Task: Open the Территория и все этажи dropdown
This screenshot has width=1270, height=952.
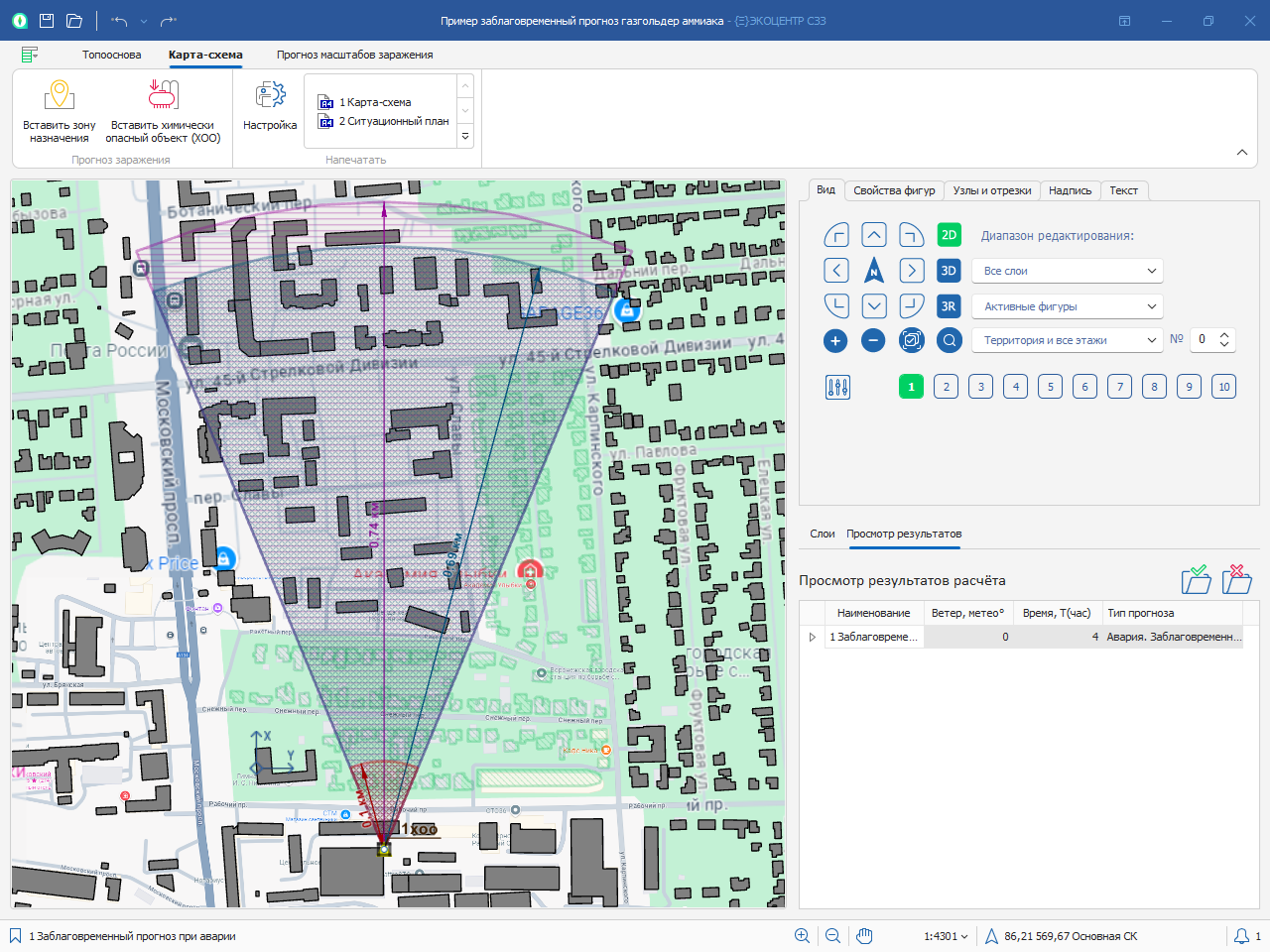Action: click(x=1067, y=340)
